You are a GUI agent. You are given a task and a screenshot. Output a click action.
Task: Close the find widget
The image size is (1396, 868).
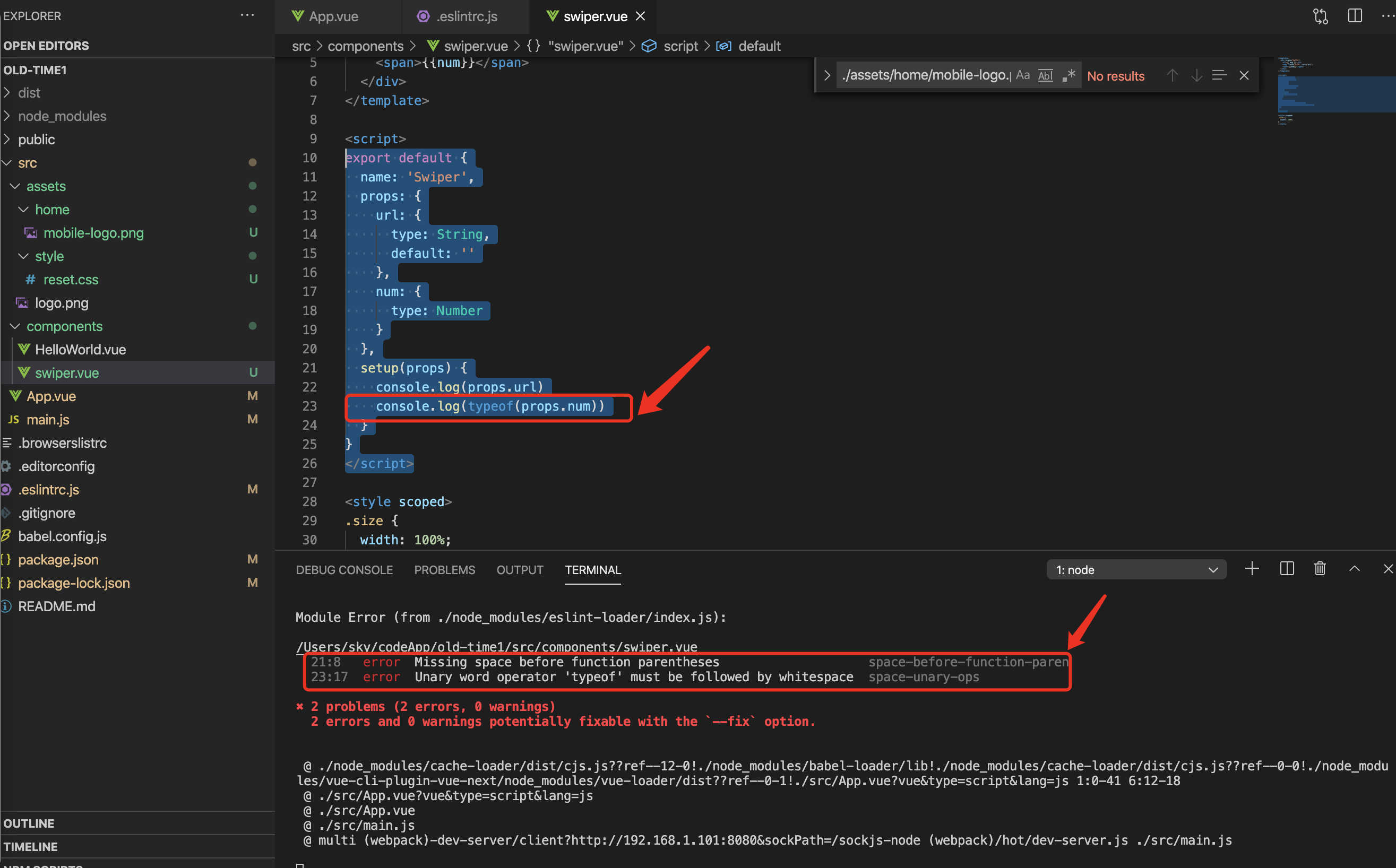click(x=1244, y=75)
